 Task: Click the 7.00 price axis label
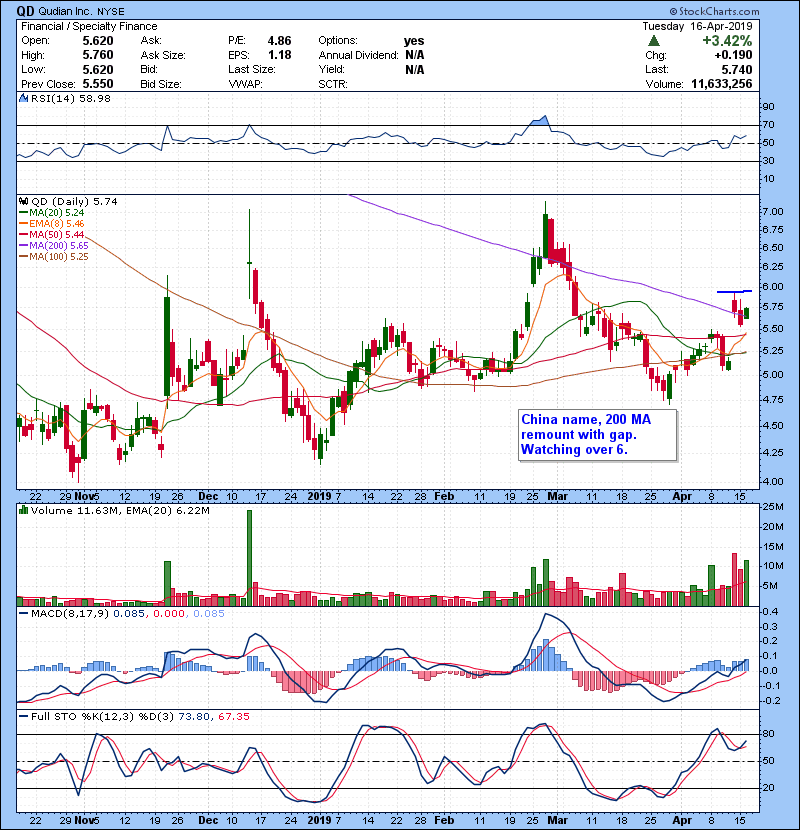pos(772,211)
